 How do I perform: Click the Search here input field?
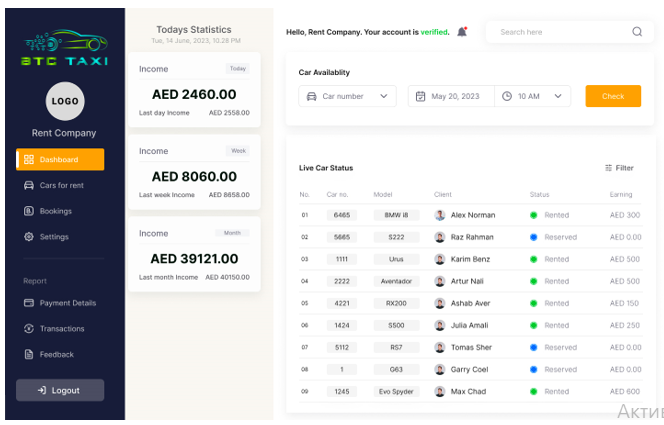tap(560, 32)
